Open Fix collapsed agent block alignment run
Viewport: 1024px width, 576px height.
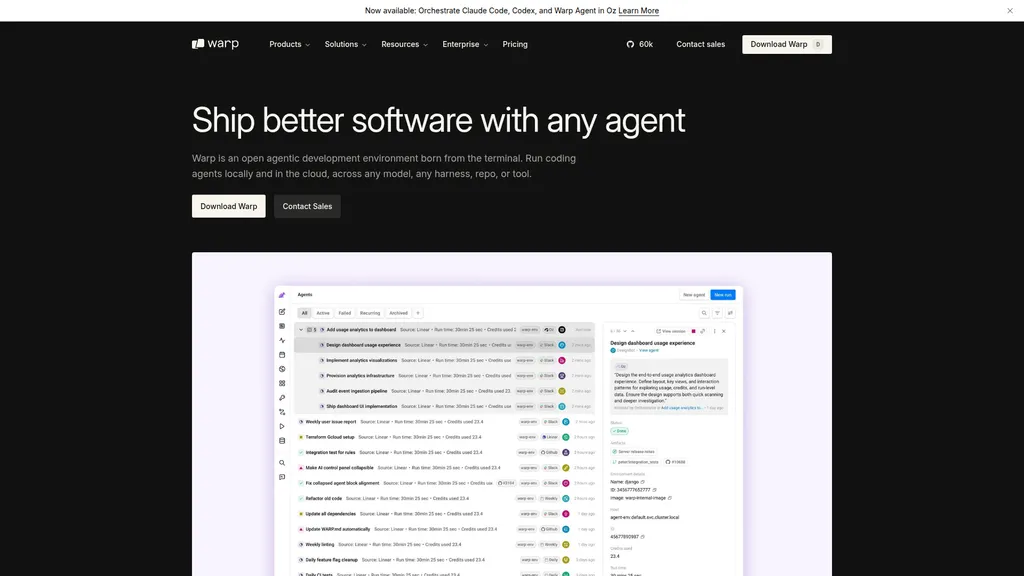444,483
